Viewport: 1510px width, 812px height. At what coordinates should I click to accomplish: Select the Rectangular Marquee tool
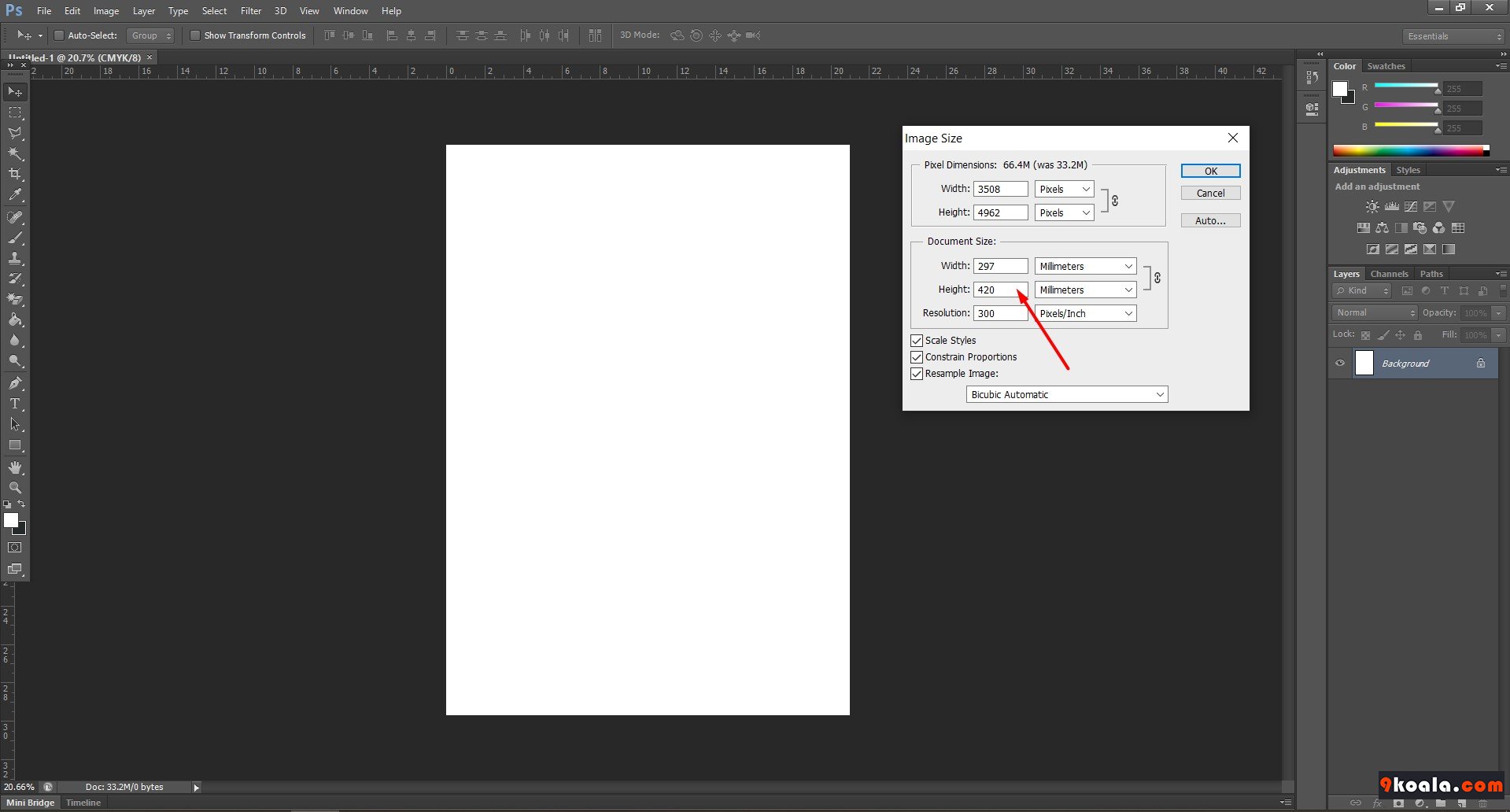15,113
